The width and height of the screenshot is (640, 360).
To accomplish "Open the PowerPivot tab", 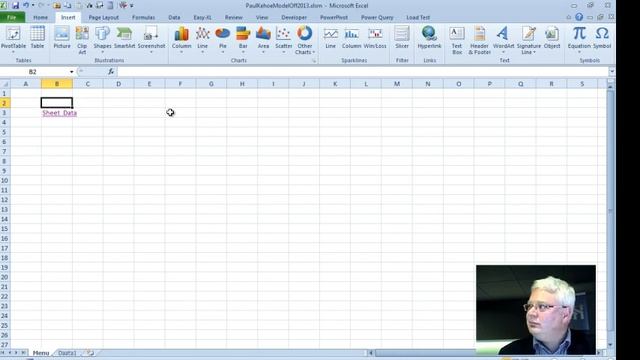I will point(334,18).
